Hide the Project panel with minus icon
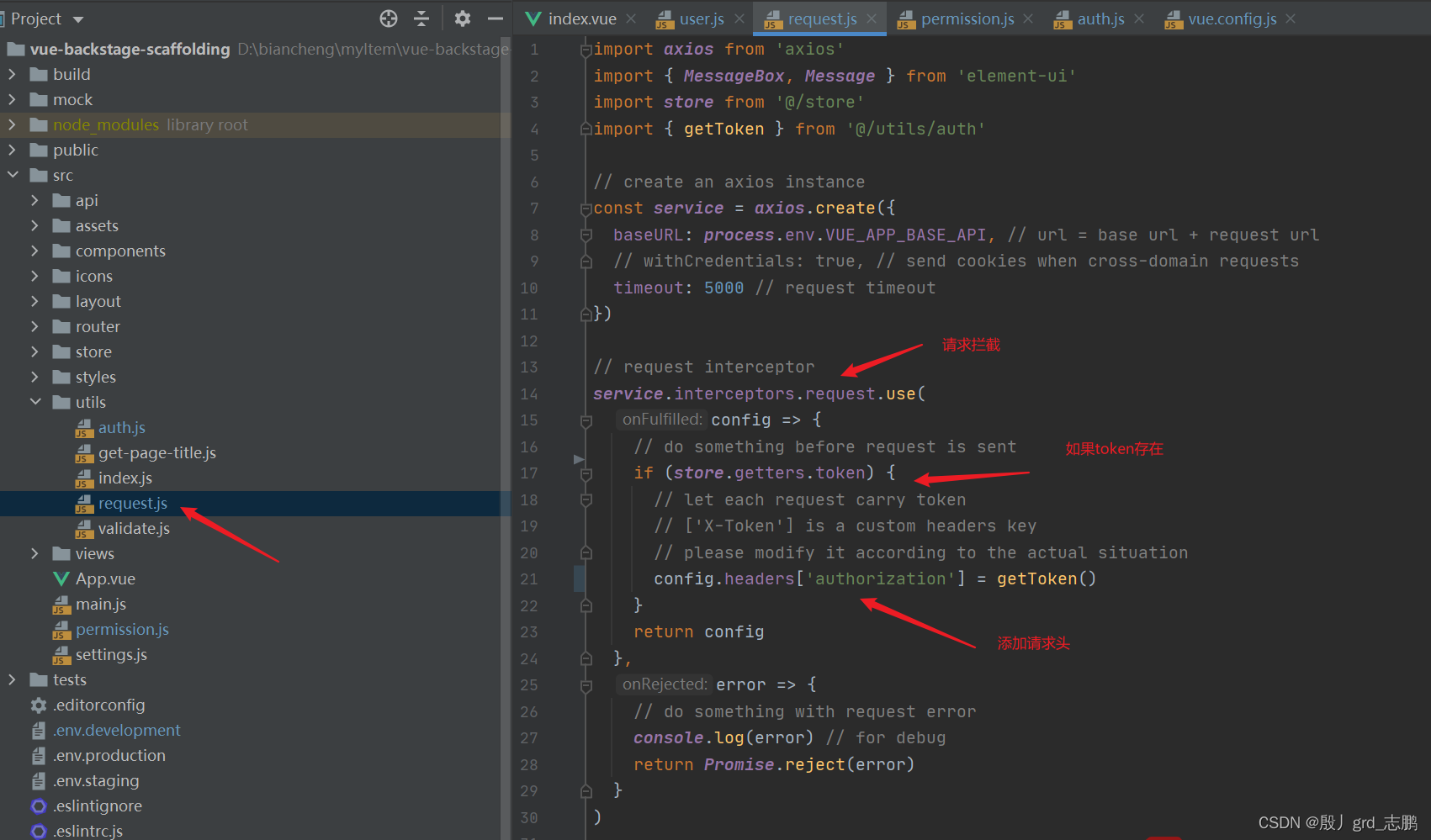Viewport: 1431px width, 840px height. 496,18
